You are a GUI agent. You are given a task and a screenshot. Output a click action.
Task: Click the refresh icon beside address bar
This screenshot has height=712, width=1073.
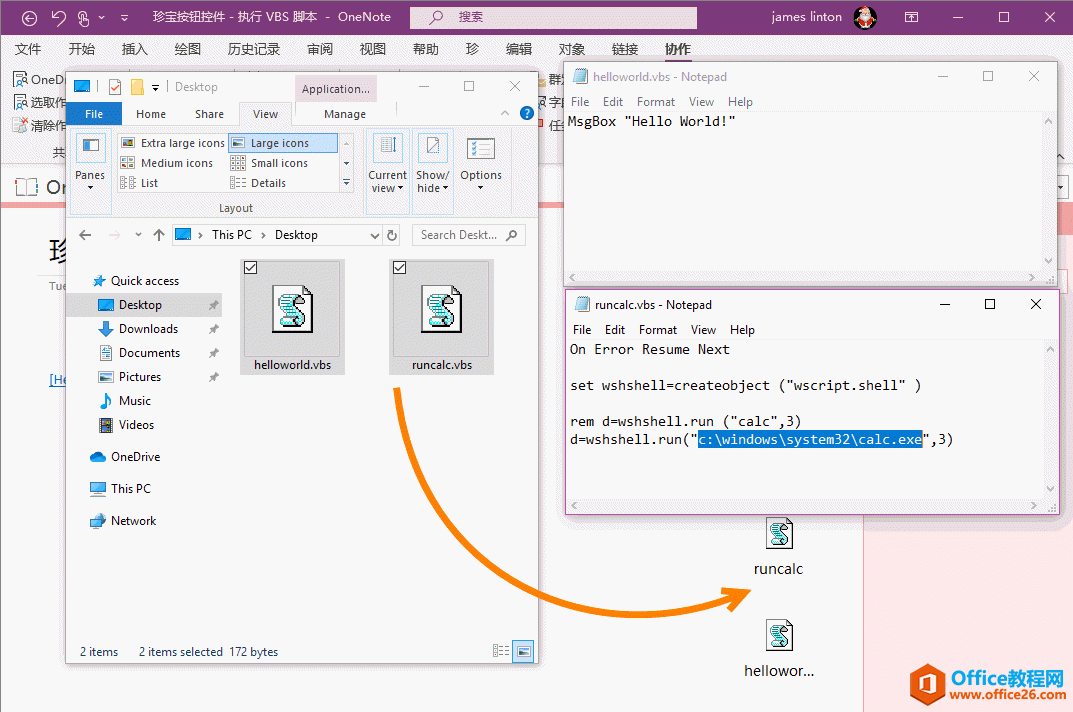392,235
